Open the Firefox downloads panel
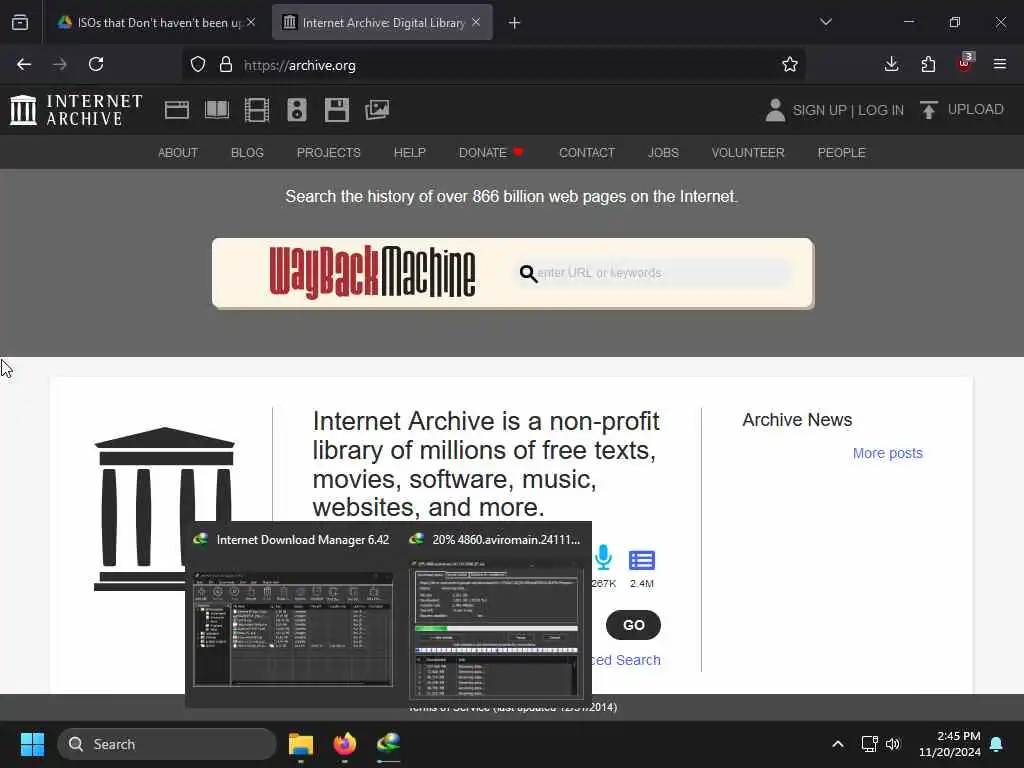This screenshot has height=768, width=1024. tap(891, 65)
